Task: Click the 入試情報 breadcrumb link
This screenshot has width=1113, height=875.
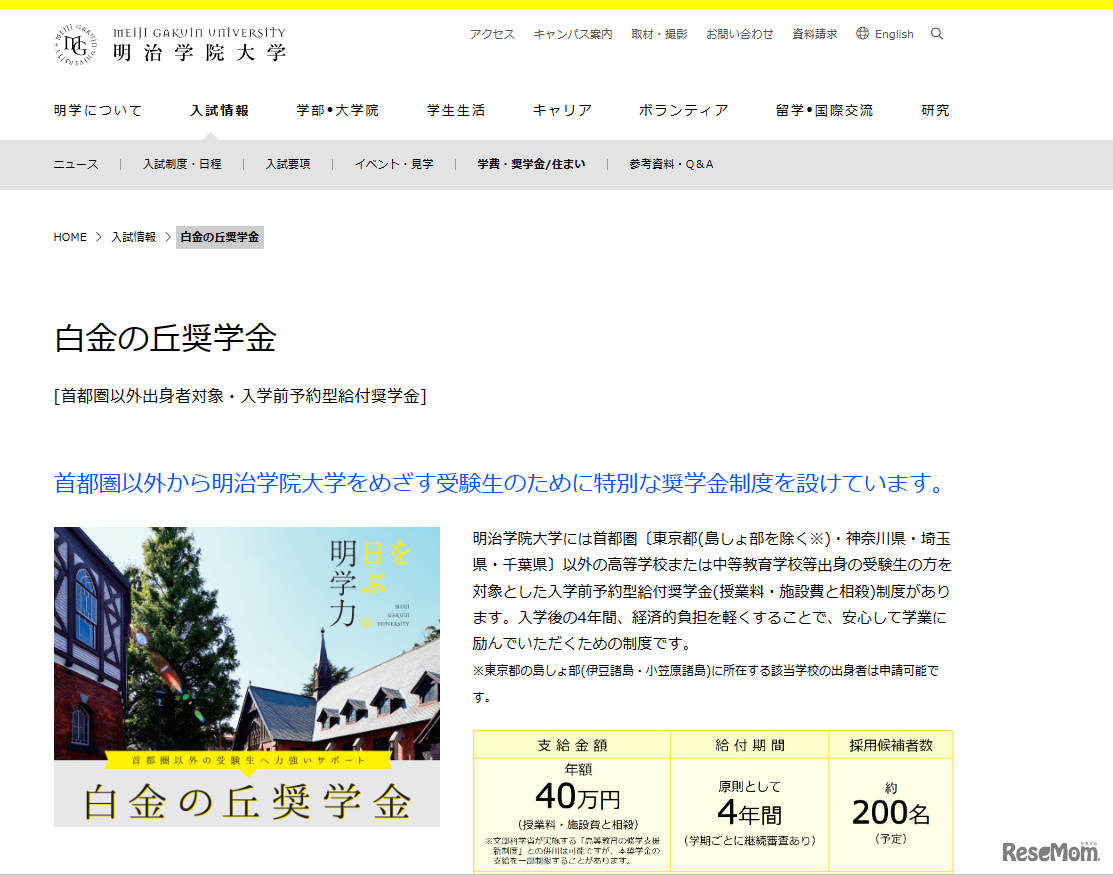Action: [x=133, y=237]
